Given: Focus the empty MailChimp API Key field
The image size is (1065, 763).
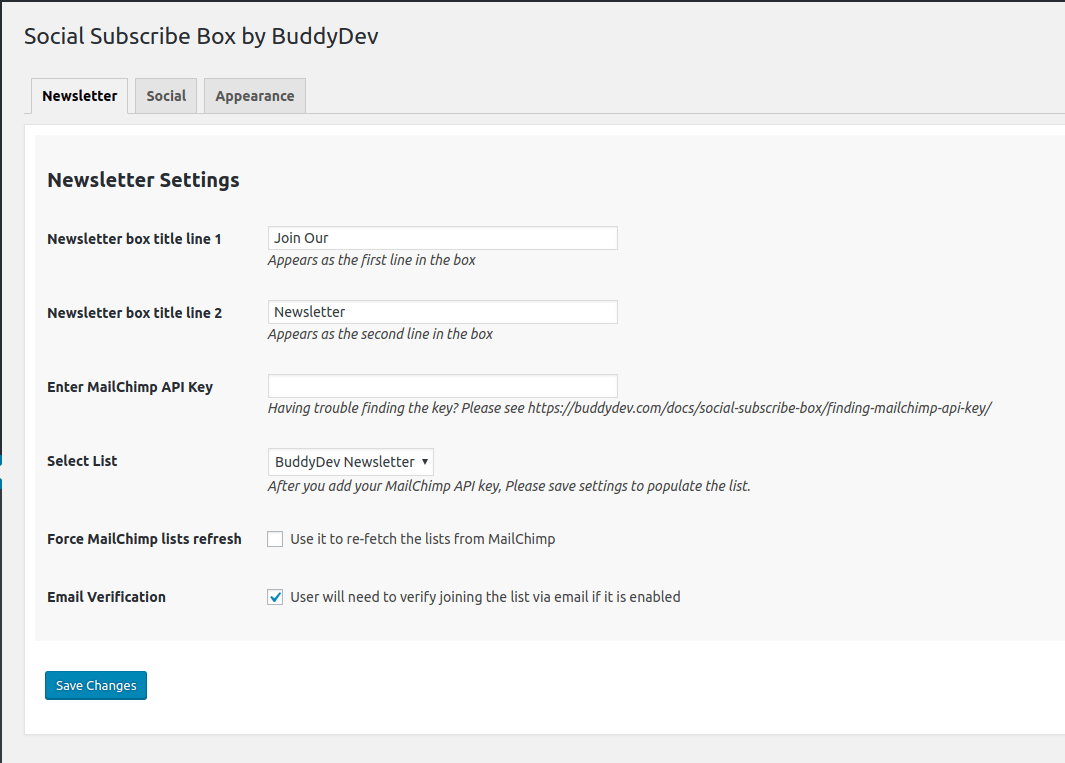Looking at the screenshot, I should [443, 386].
